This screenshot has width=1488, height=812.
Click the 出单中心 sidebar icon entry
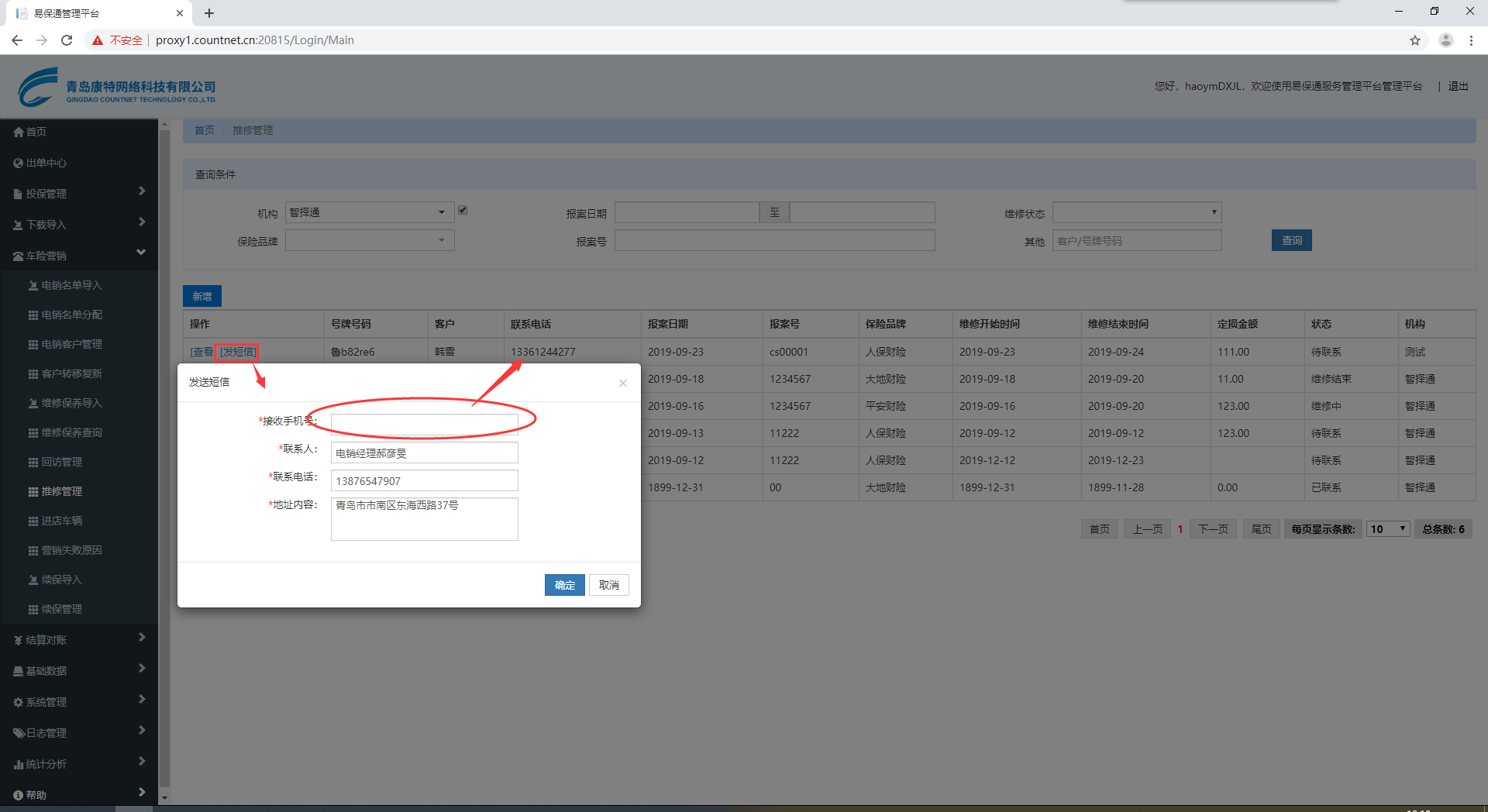click(19, 163)
